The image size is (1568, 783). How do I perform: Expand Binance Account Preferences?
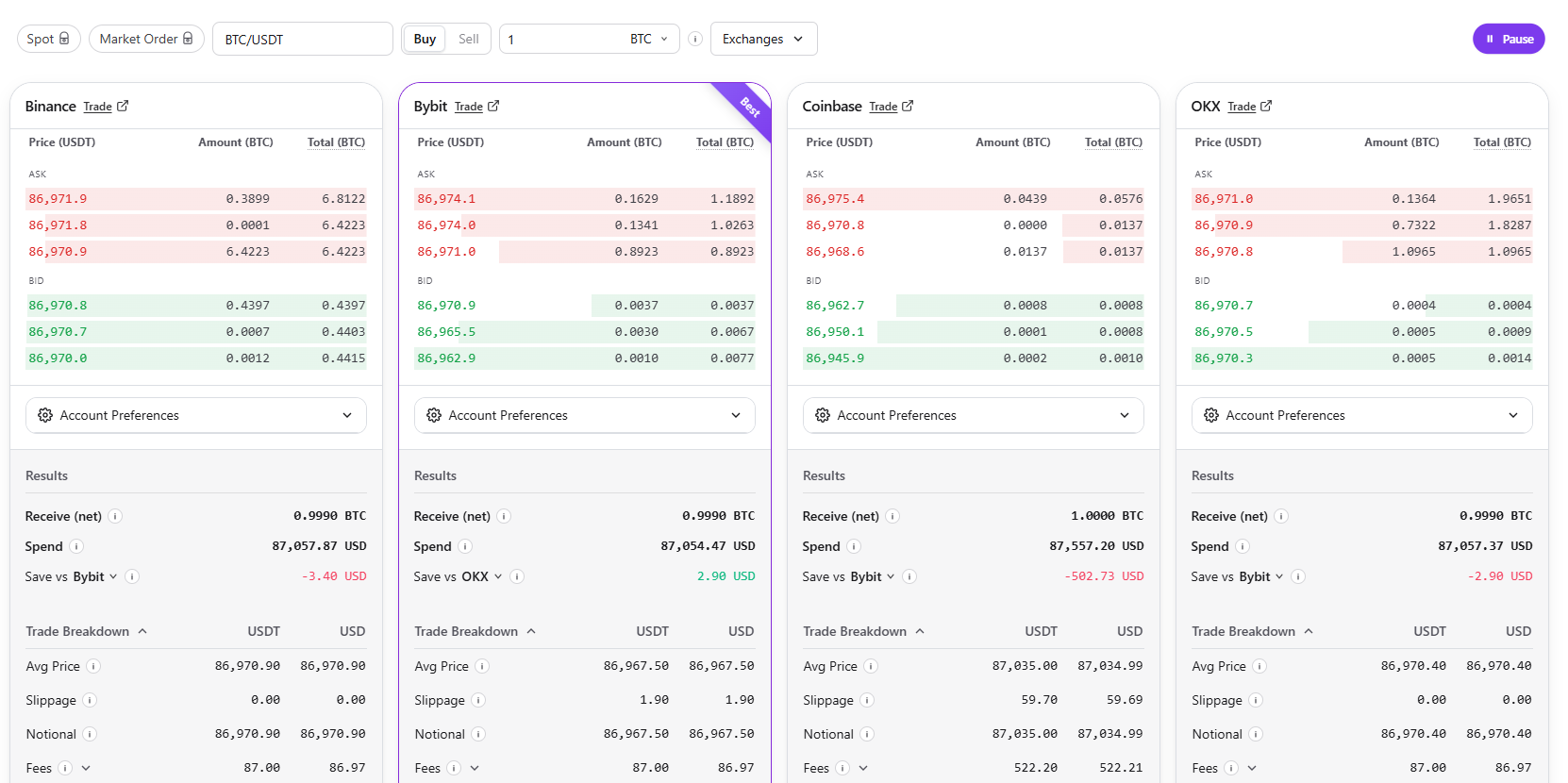pos(195,415)
